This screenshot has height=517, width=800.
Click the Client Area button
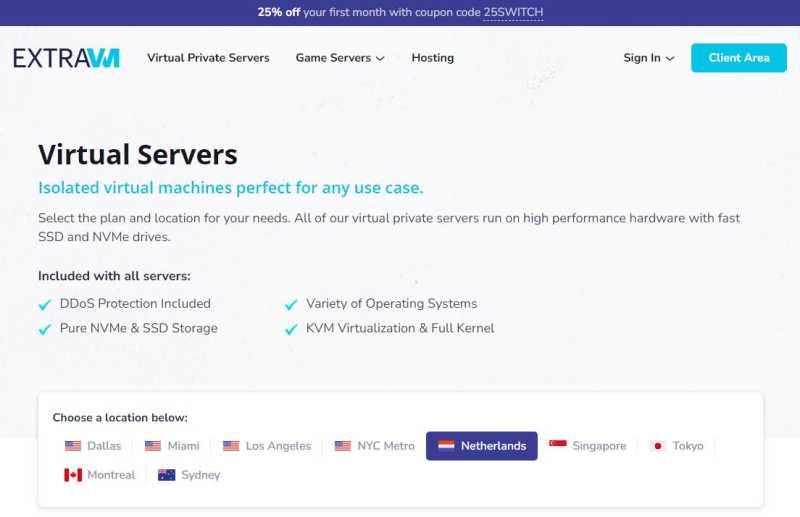point(739,58)
